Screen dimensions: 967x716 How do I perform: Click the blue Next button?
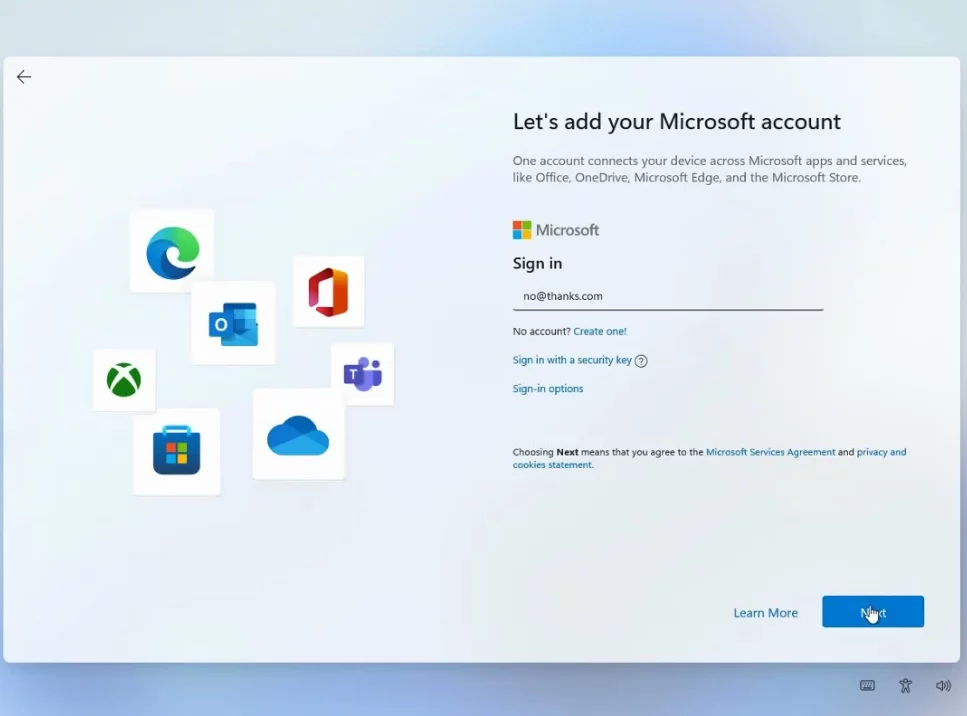(873, 612)
